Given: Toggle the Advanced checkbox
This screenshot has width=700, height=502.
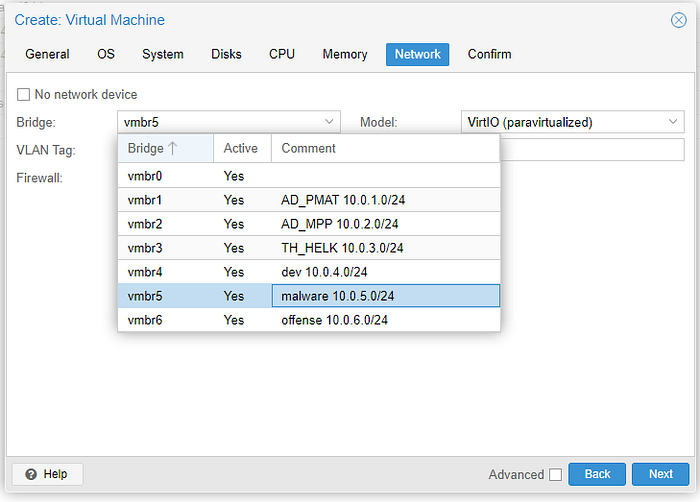Looking at the screenshot, I should coord(555,474).
